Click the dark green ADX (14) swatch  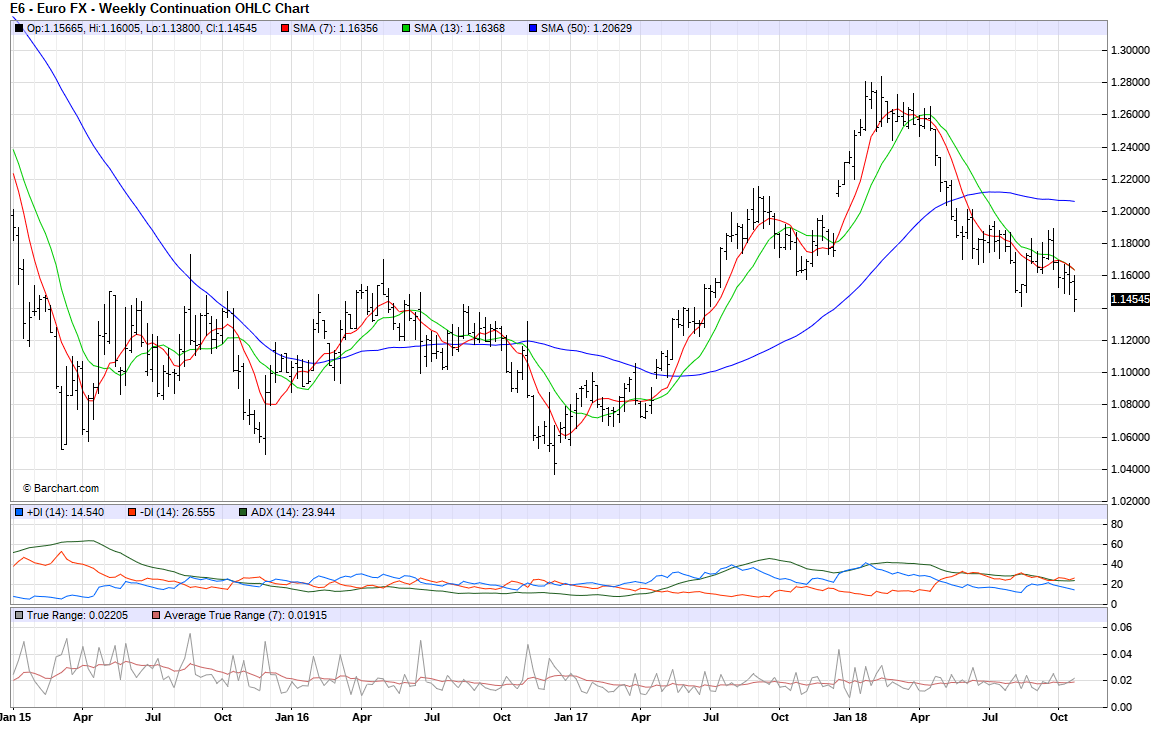[x=243, y=512]
